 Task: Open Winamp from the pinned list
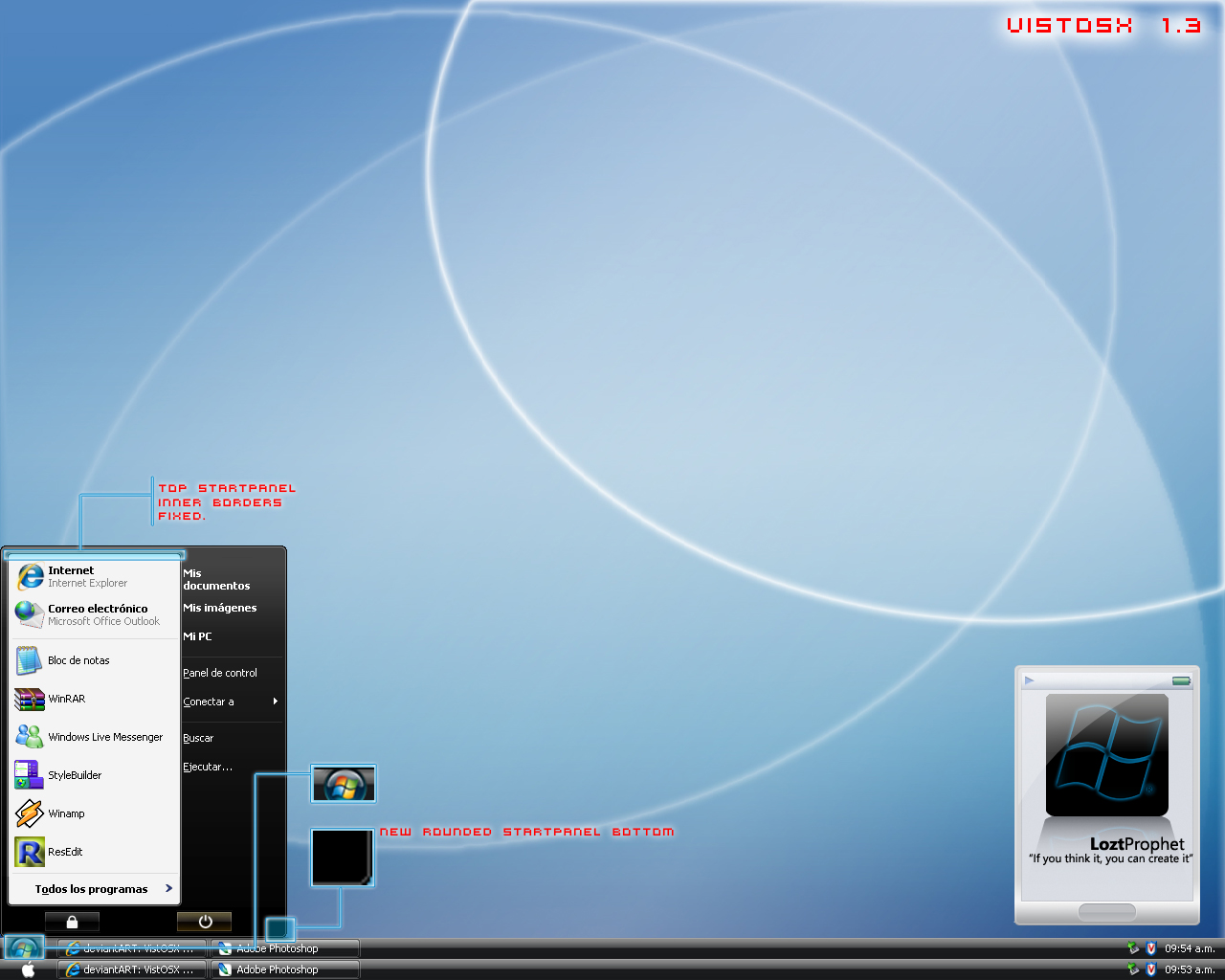point(95,813)
